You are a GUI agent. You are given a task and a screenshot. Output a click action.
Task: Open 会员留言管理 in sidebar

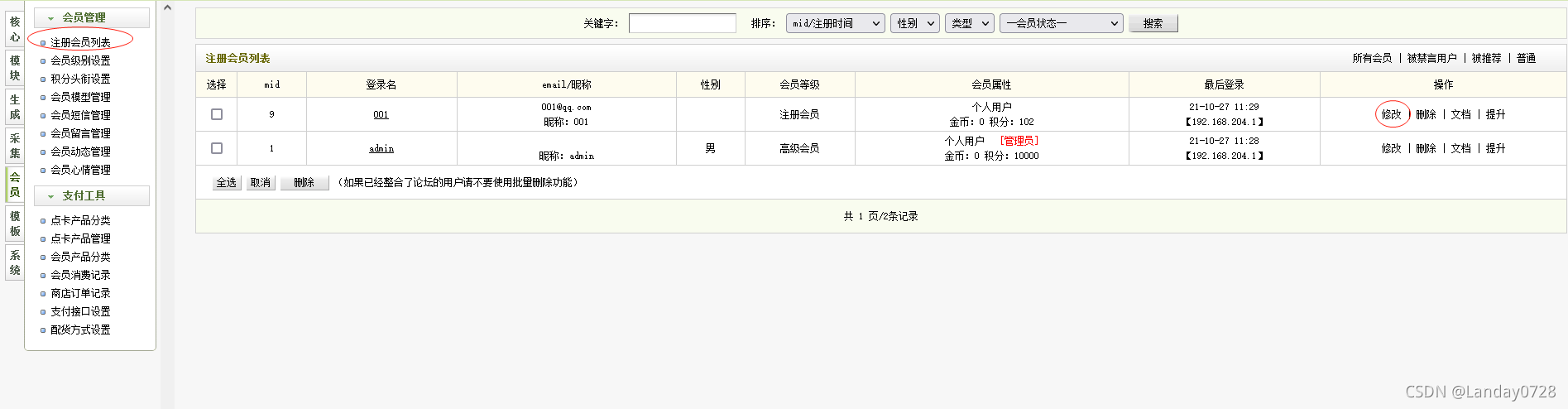[80, 133]
